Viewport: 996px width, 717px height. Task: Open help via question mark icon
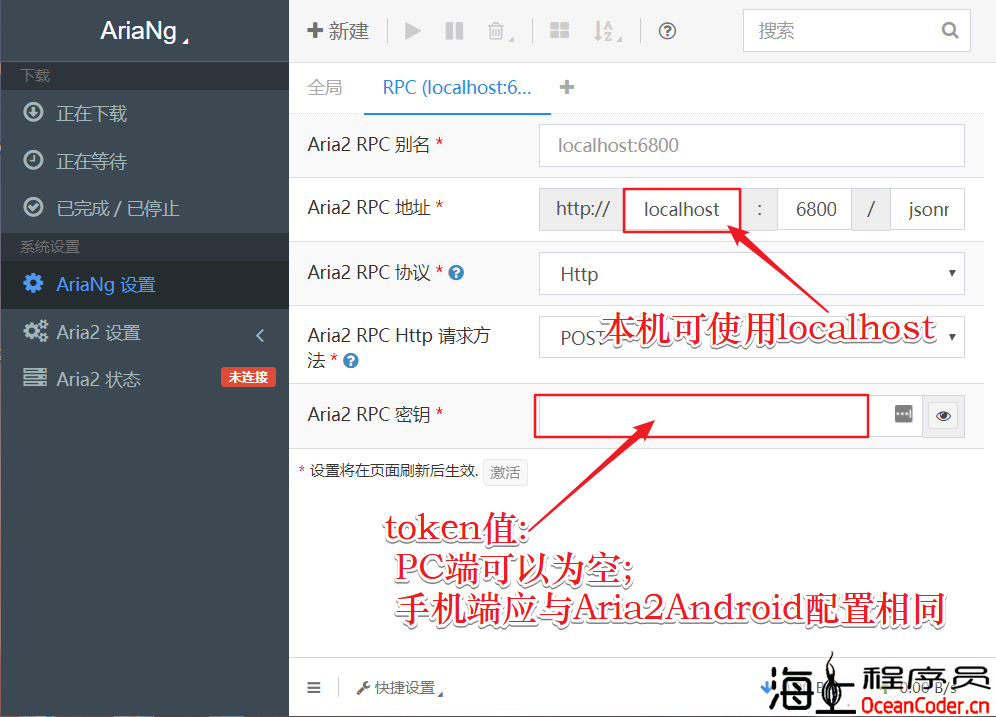pos(667,30)
